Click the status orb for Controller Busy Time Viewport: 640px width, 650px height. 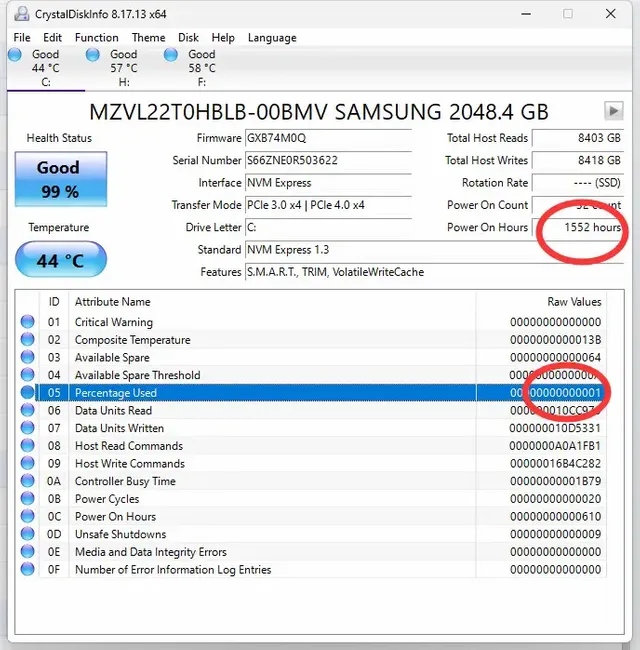(x=27, y=481)
